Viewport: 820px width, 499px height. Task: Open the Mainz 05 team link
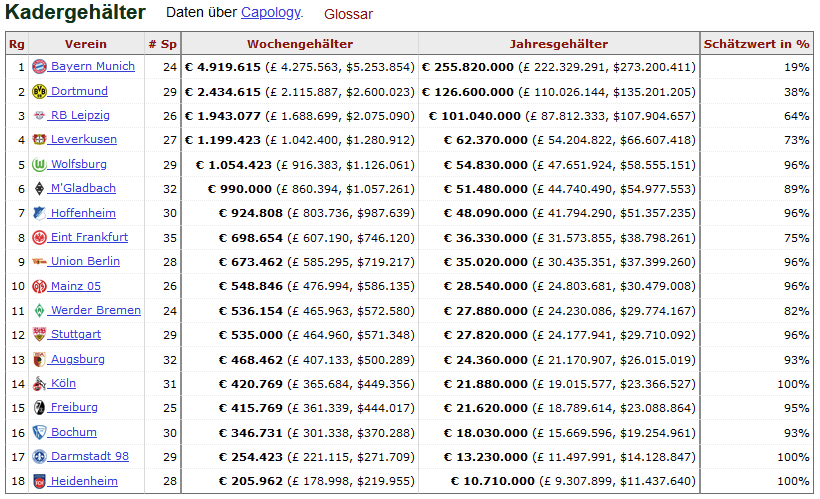tap(76, 286)
